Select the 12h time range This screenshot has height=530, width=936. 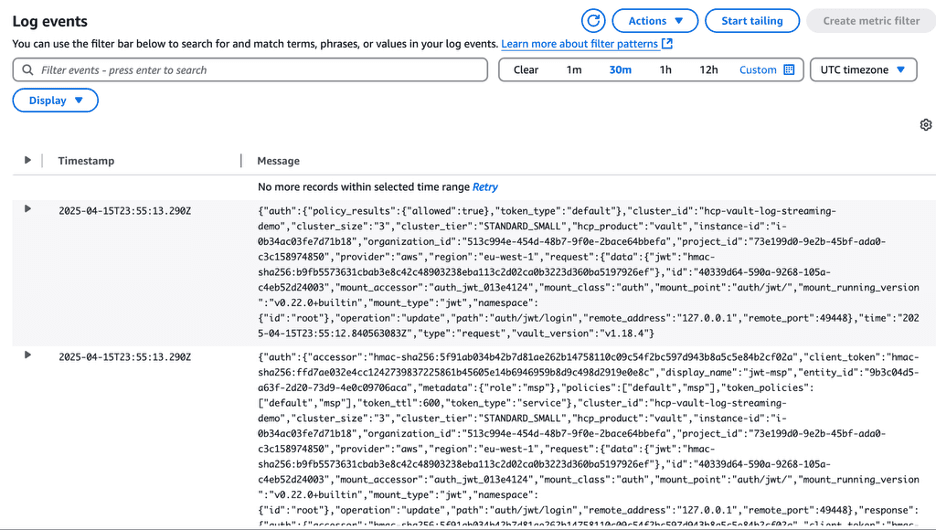tap(708, 70)
